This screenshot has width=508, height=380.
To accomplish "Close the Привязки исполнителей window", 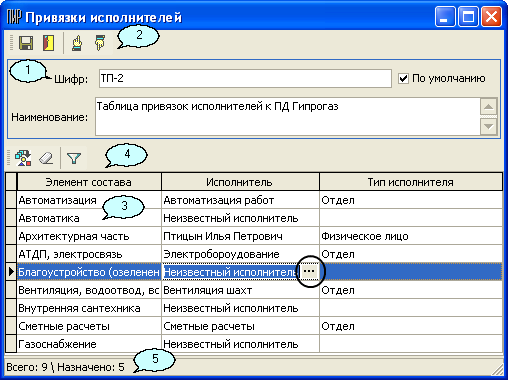I will [491, 17].
